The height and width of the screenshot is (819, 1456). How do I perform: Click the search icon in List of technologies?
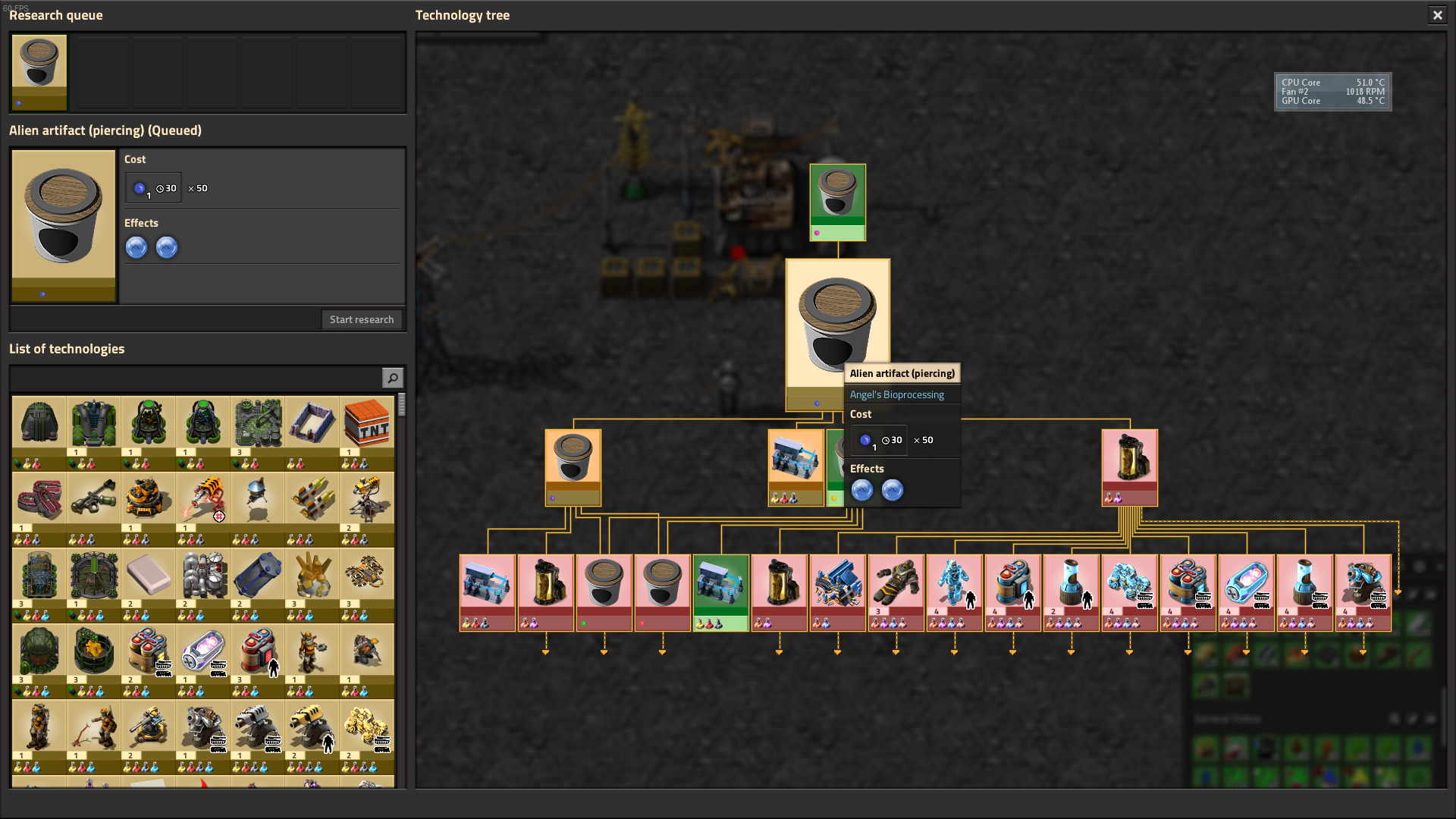coord(392,378)
